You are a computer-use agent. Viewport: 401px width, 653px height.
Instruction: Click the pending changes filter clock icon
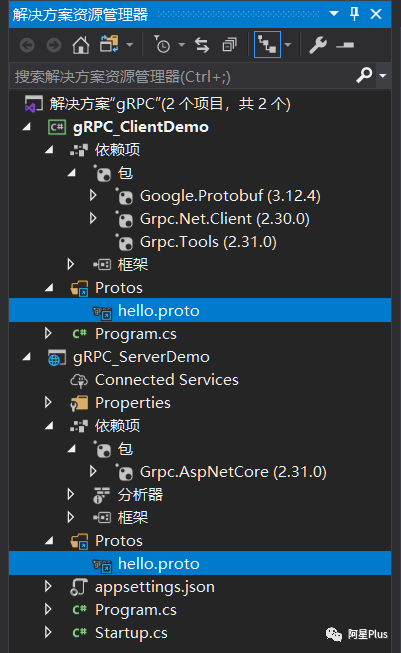pos(162,44)
